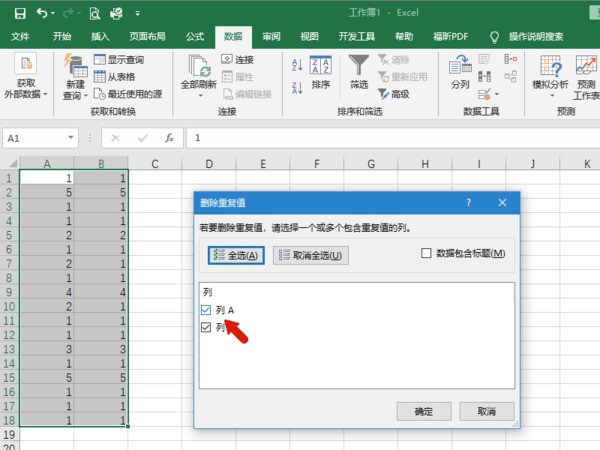This screenshot has height=450, width=600.
Task: Click the 高级 (Advanced) filter icon
Action: 383,93
